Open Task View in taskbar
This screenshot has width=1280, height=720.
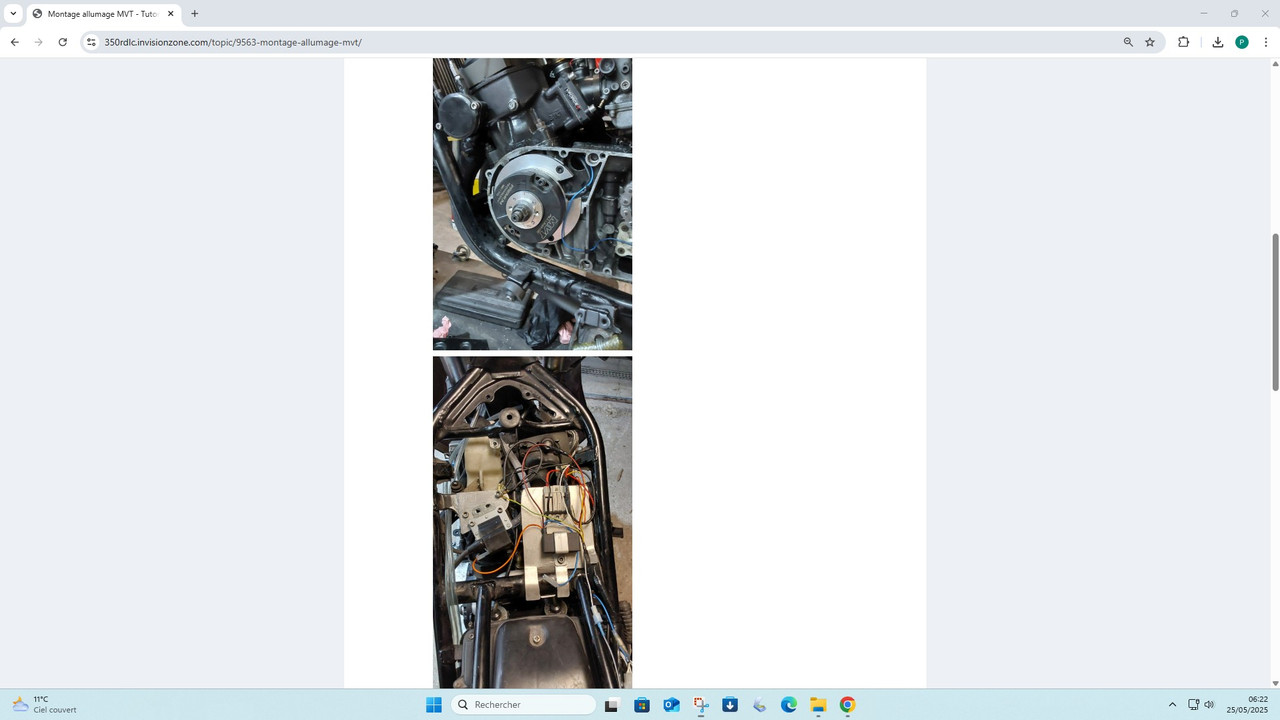pos(611,705)
